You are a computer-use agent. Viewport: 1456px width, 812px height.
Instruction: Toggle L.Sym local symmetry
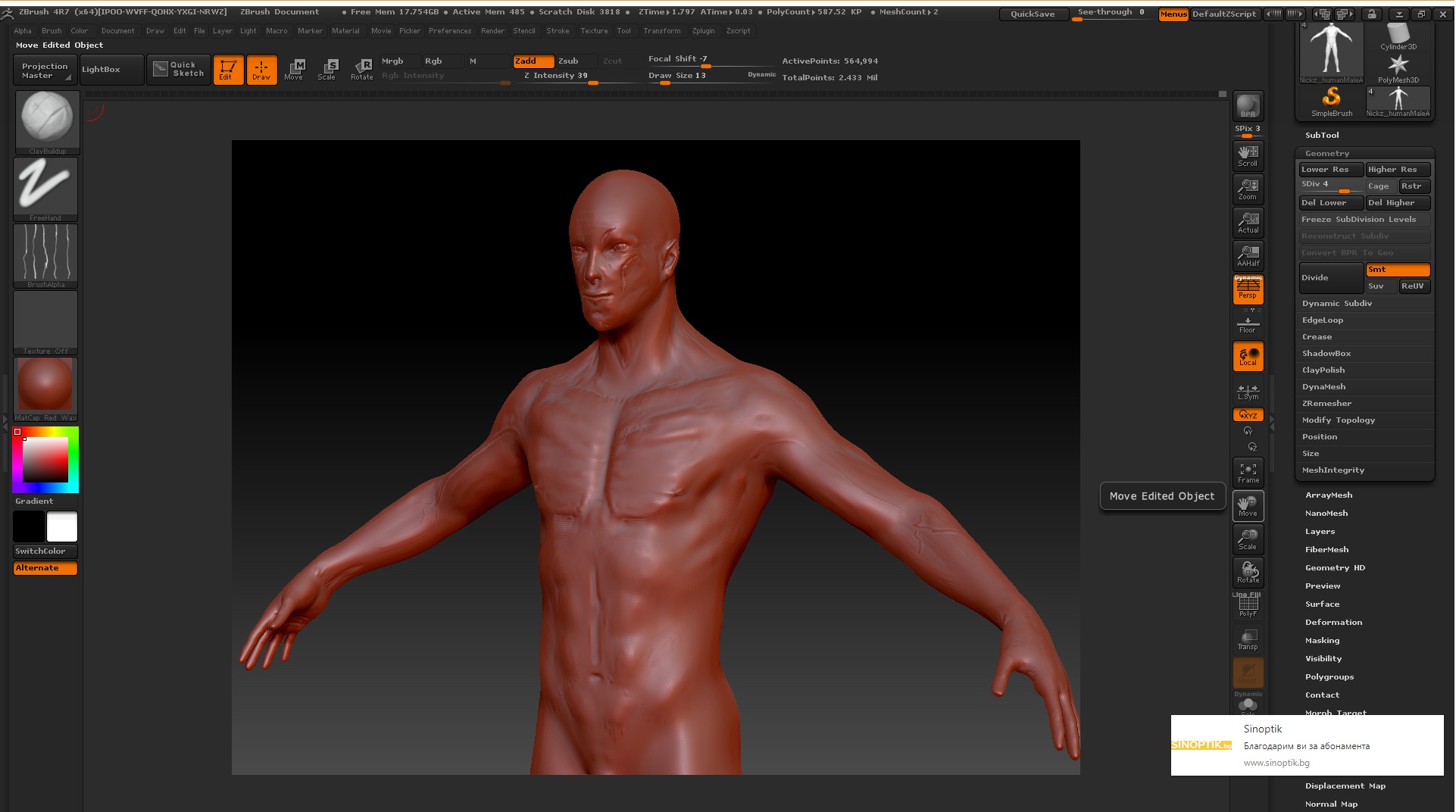1248,391
